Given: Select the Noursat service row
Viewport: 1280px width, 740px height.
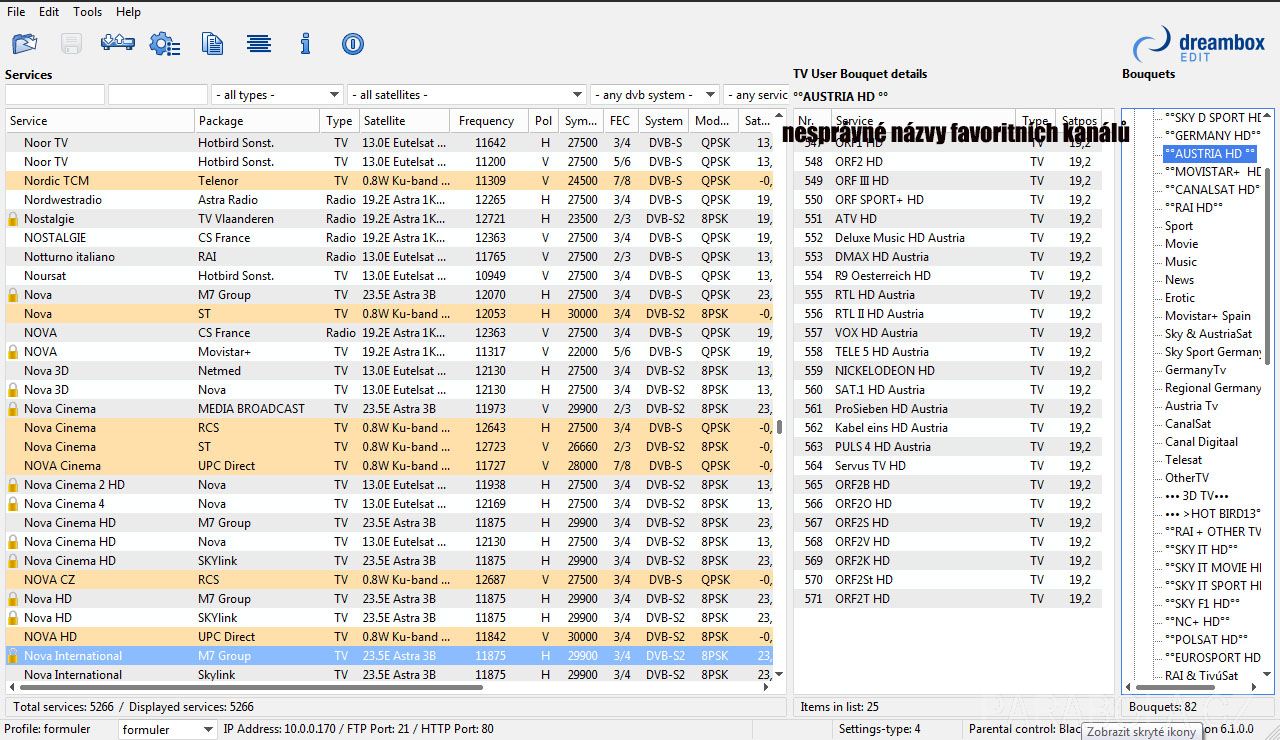Looking at the screenshot, I should 389,276.
